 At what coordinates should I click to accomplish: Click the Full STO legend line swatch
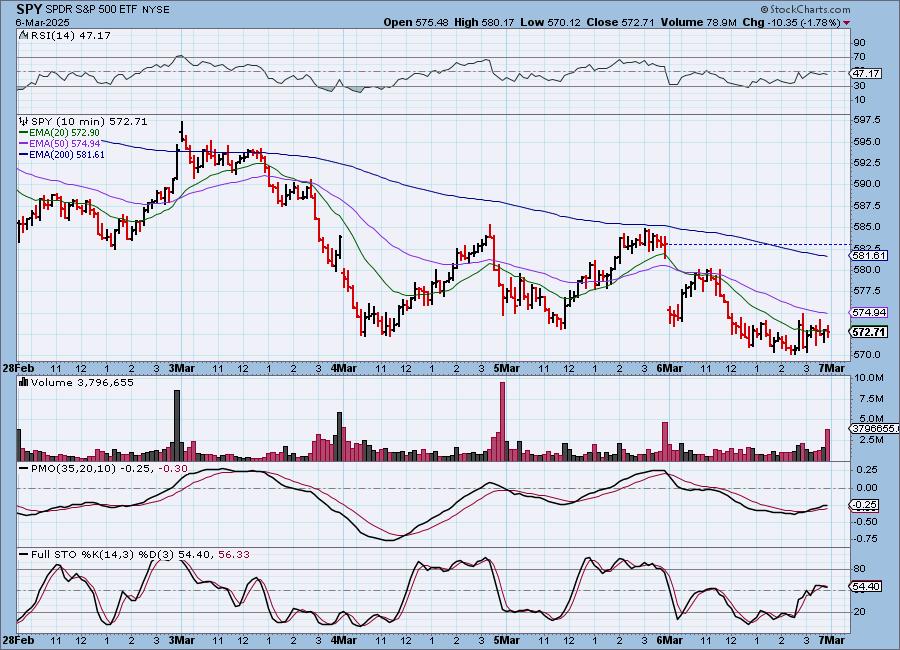click(x=24, y=555)
